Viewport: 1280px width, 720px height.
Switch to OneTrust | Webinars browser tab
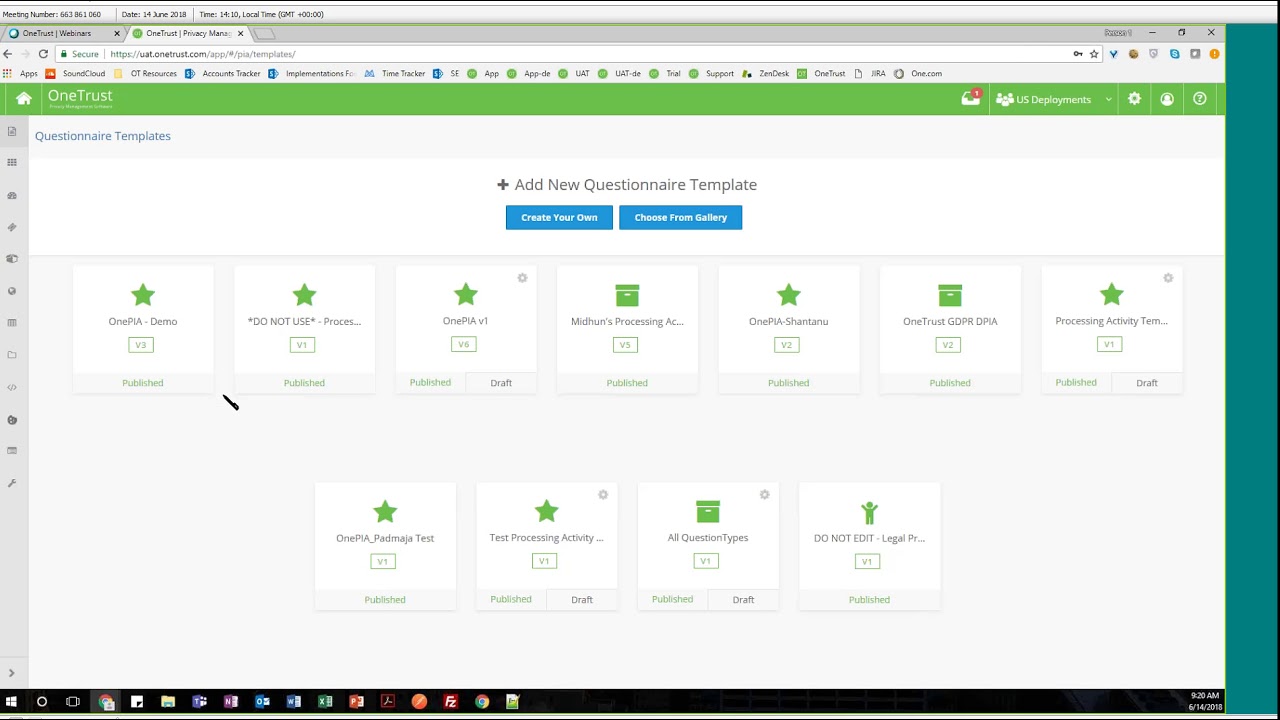pos(62,33)
